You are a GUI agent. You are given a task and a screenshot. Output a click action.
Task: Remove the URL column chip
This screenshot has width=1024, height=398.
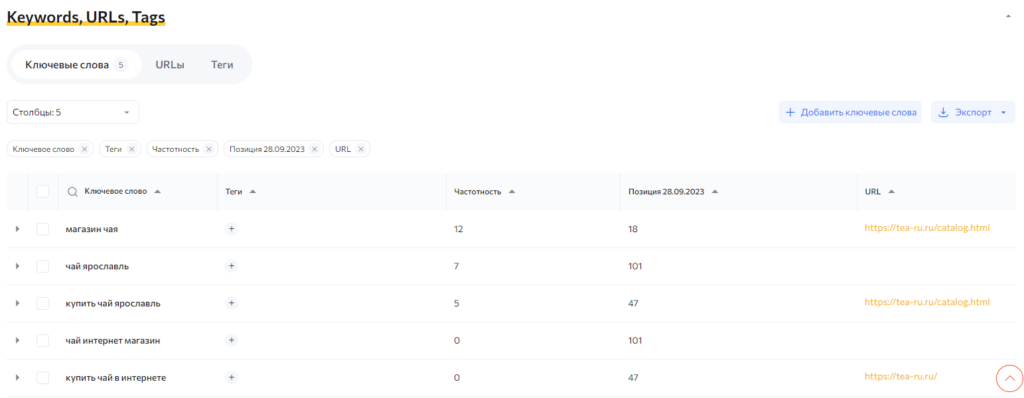pyautogui.click(x=360, y=149)
